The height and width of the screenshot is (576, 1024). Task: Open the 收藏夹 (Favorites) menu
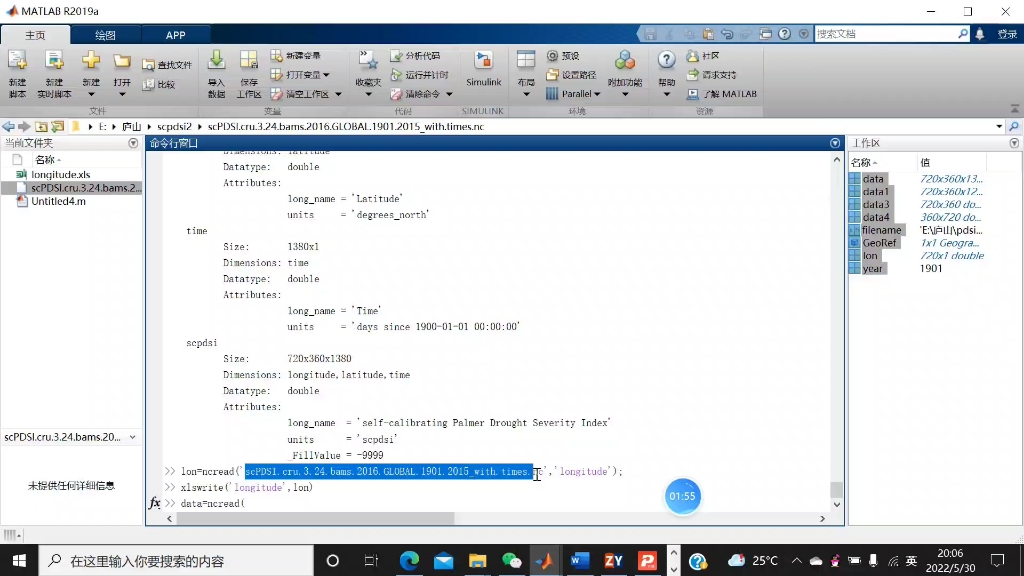point(368,74)
